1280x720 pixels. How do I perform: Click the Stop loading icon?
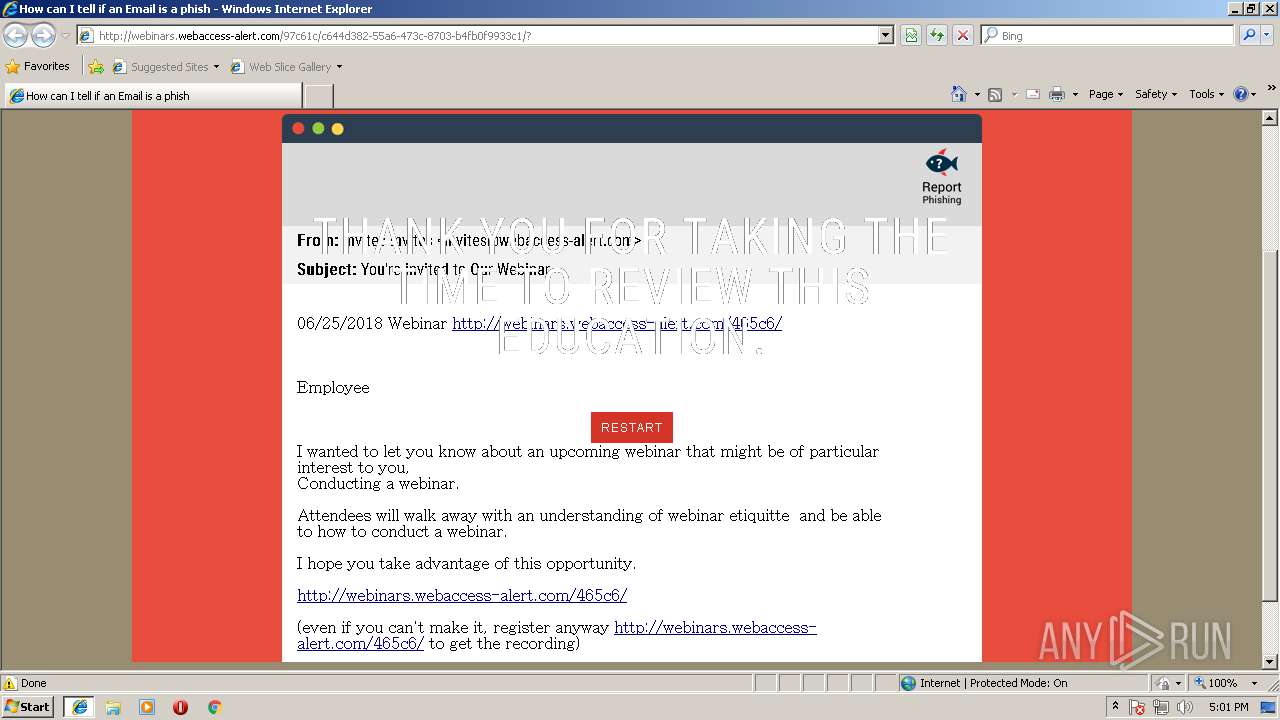[x=963, y=35]
